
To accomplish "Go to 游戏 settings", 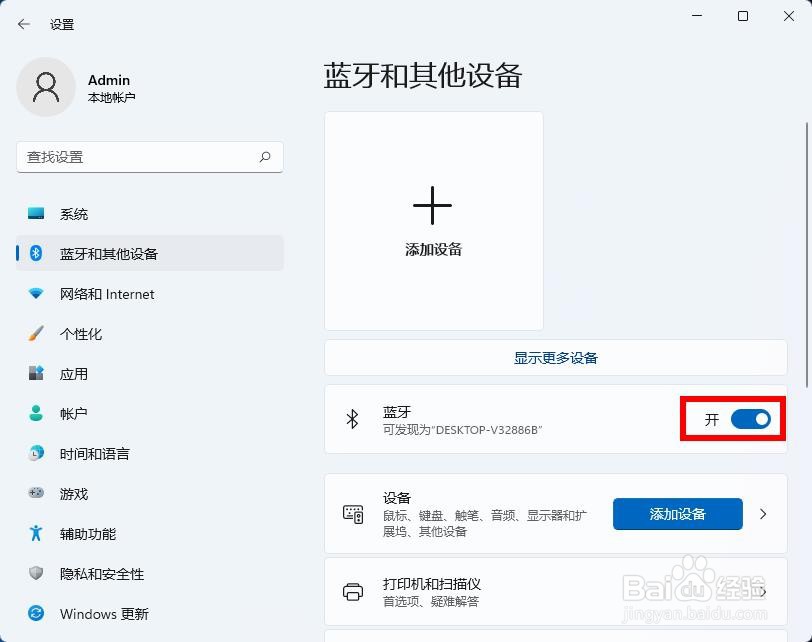I will (x=150, y=493).
